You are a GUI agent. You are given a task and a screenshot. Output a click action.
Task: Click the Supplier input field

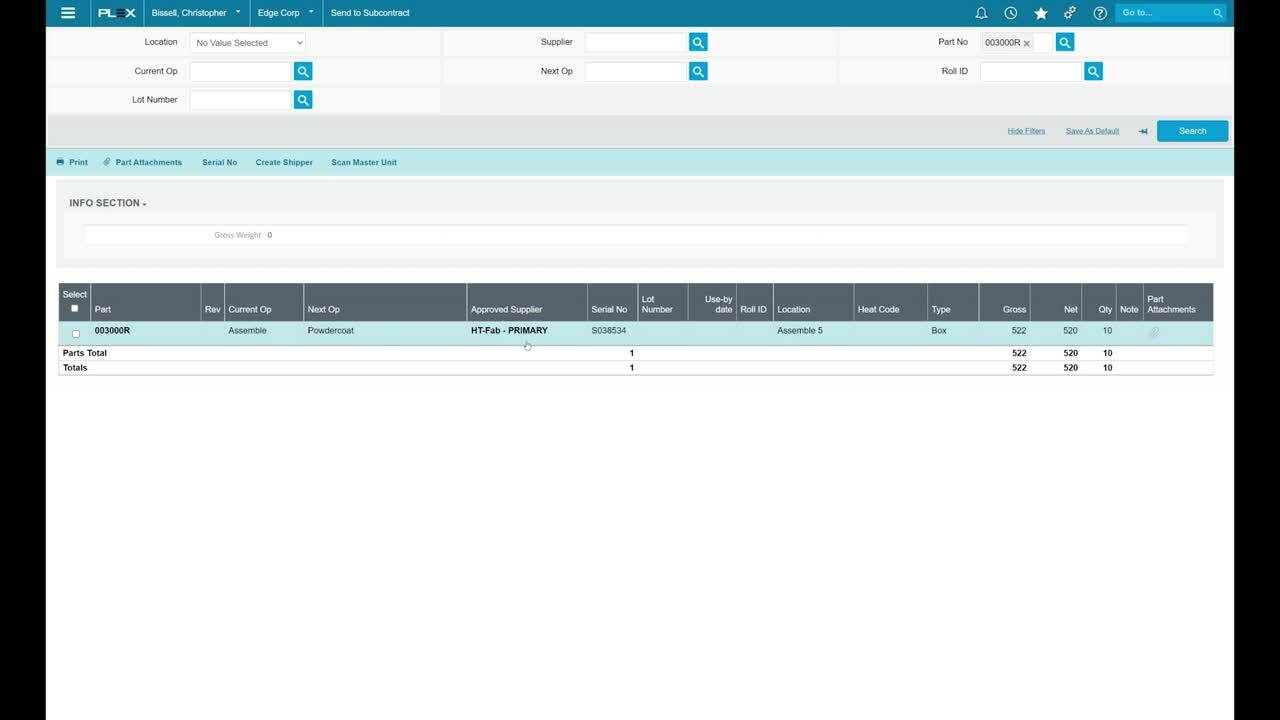point(636,42)
